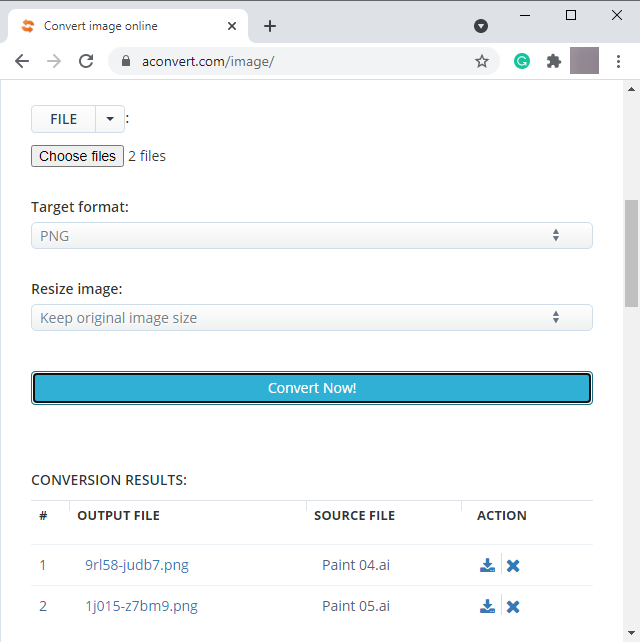Image resolution: width=640 pixels, height=642 pixels.
Task: Click the aconvert.com address bar
Action: tap(300, 61)
